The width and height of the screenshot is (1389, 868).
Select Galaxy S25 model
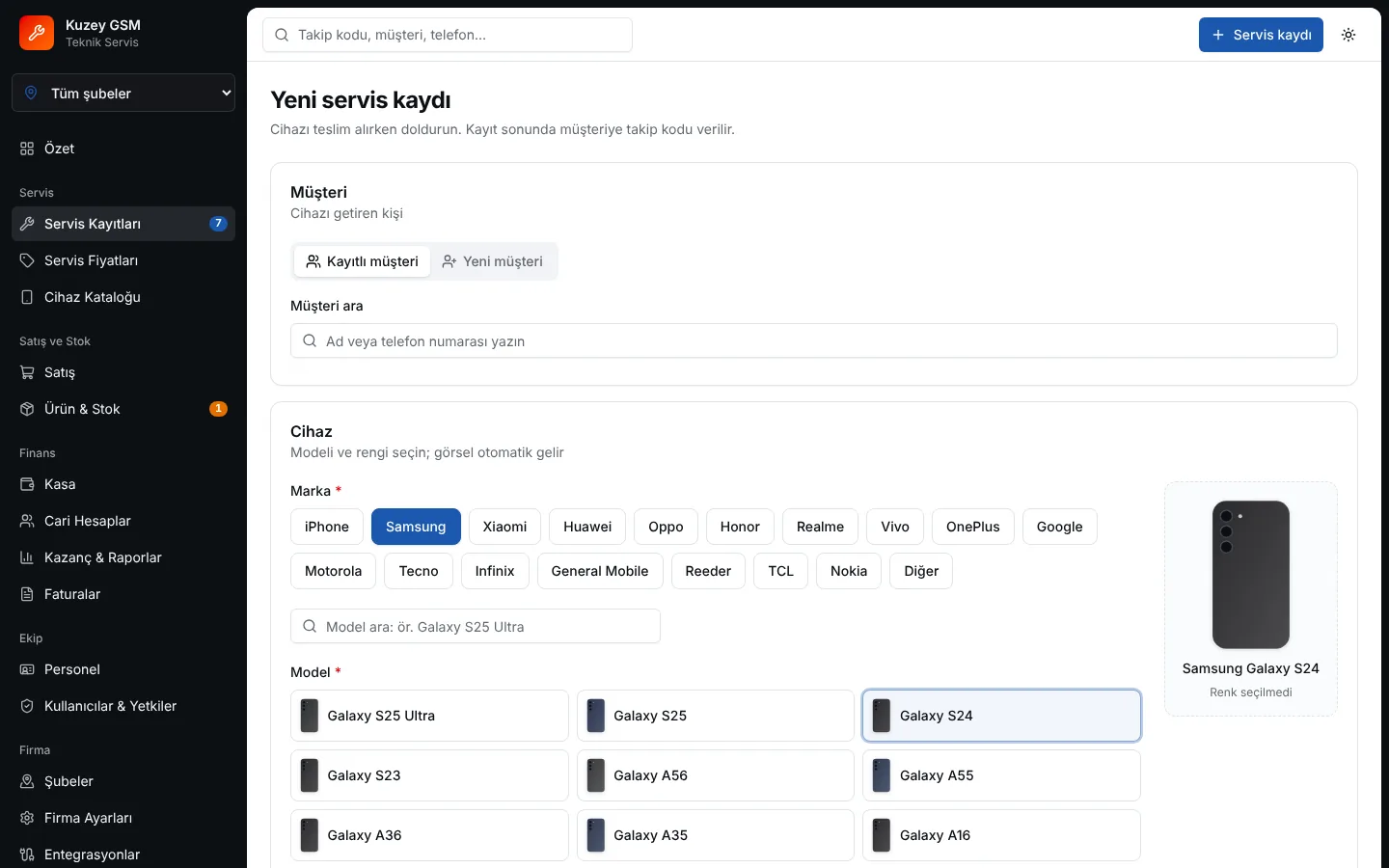click(716, 716)
